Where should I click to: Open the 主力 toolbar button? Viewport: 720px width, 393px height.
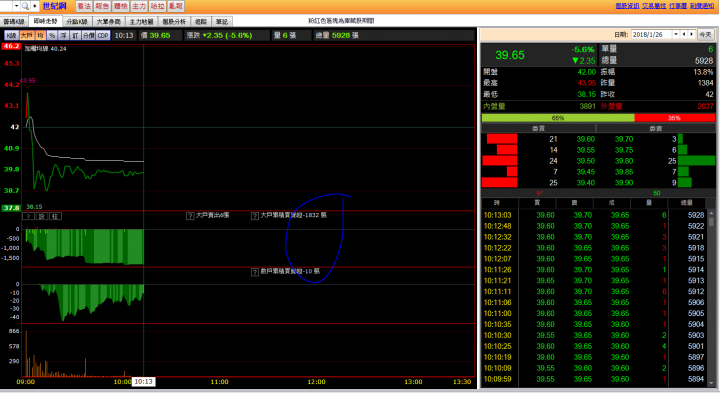[x=139, y=6]
